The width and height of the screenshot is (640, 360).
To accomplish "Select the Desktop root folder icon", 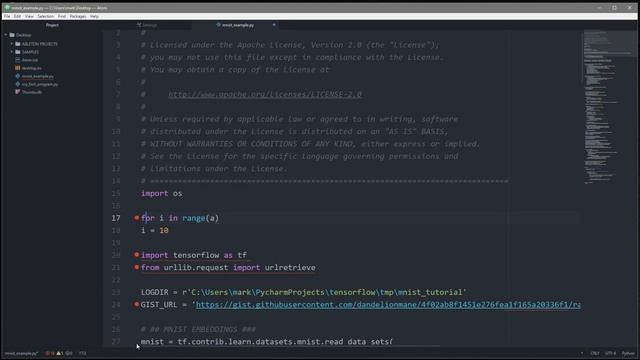I will (x=12, y=35).
